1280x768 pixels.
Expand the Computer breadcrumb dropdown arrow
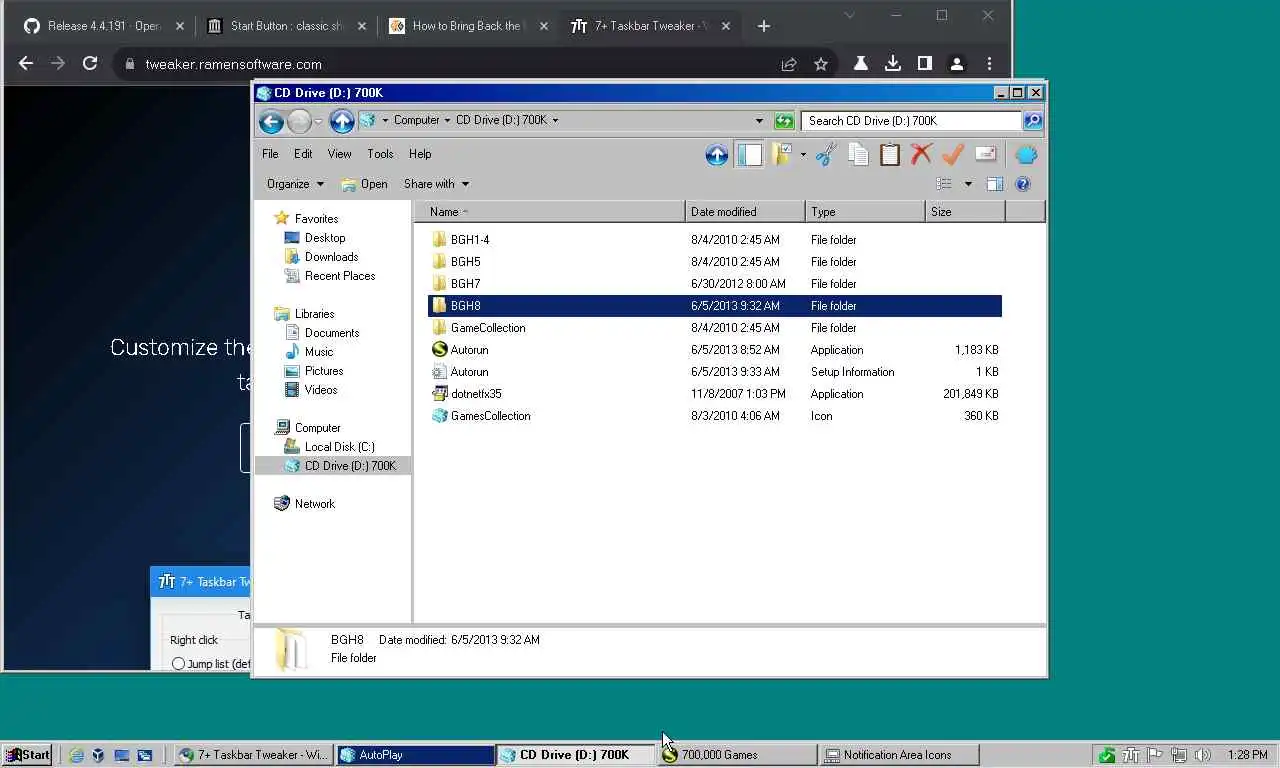coord(447,121)
